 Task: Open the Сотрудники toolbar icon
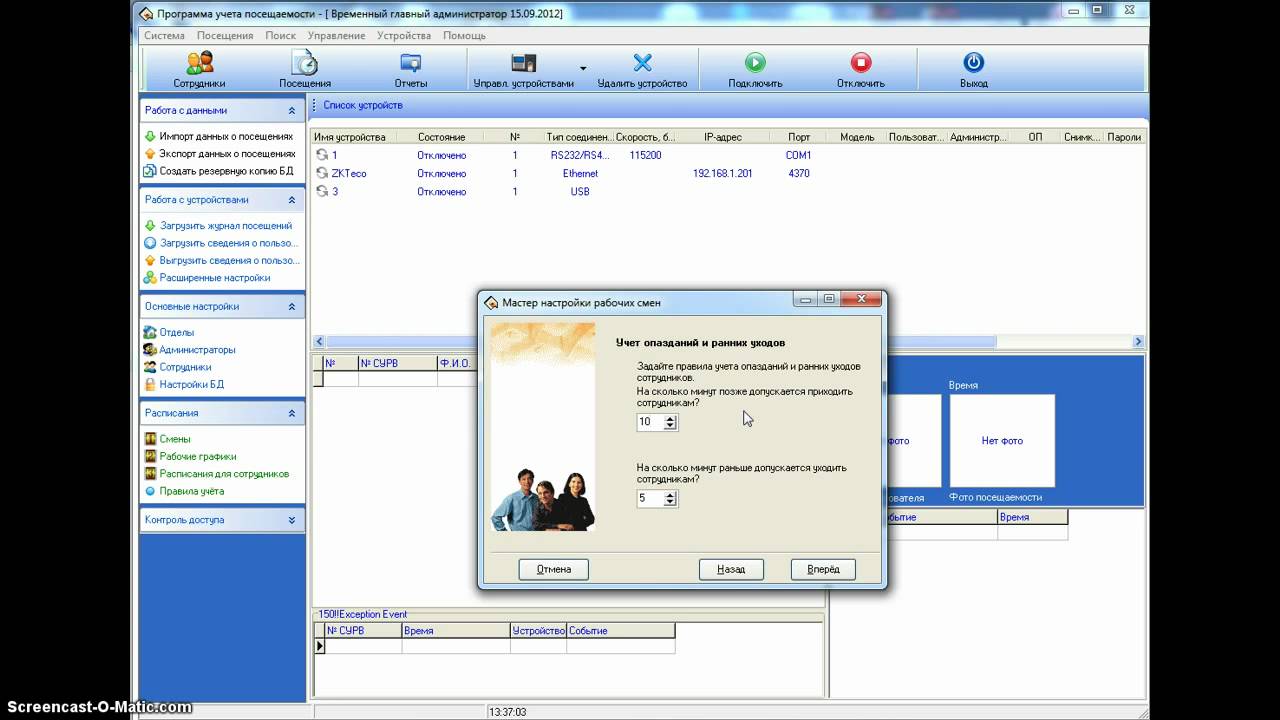pos(199,63)
